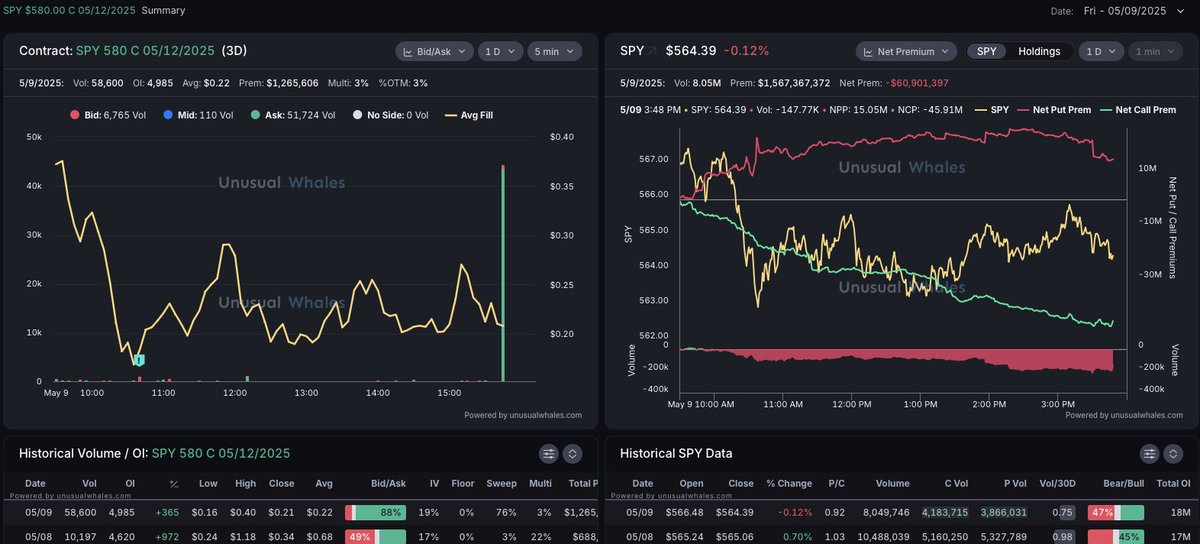Expand the Historical SPY Data panel

(1172, 453)
